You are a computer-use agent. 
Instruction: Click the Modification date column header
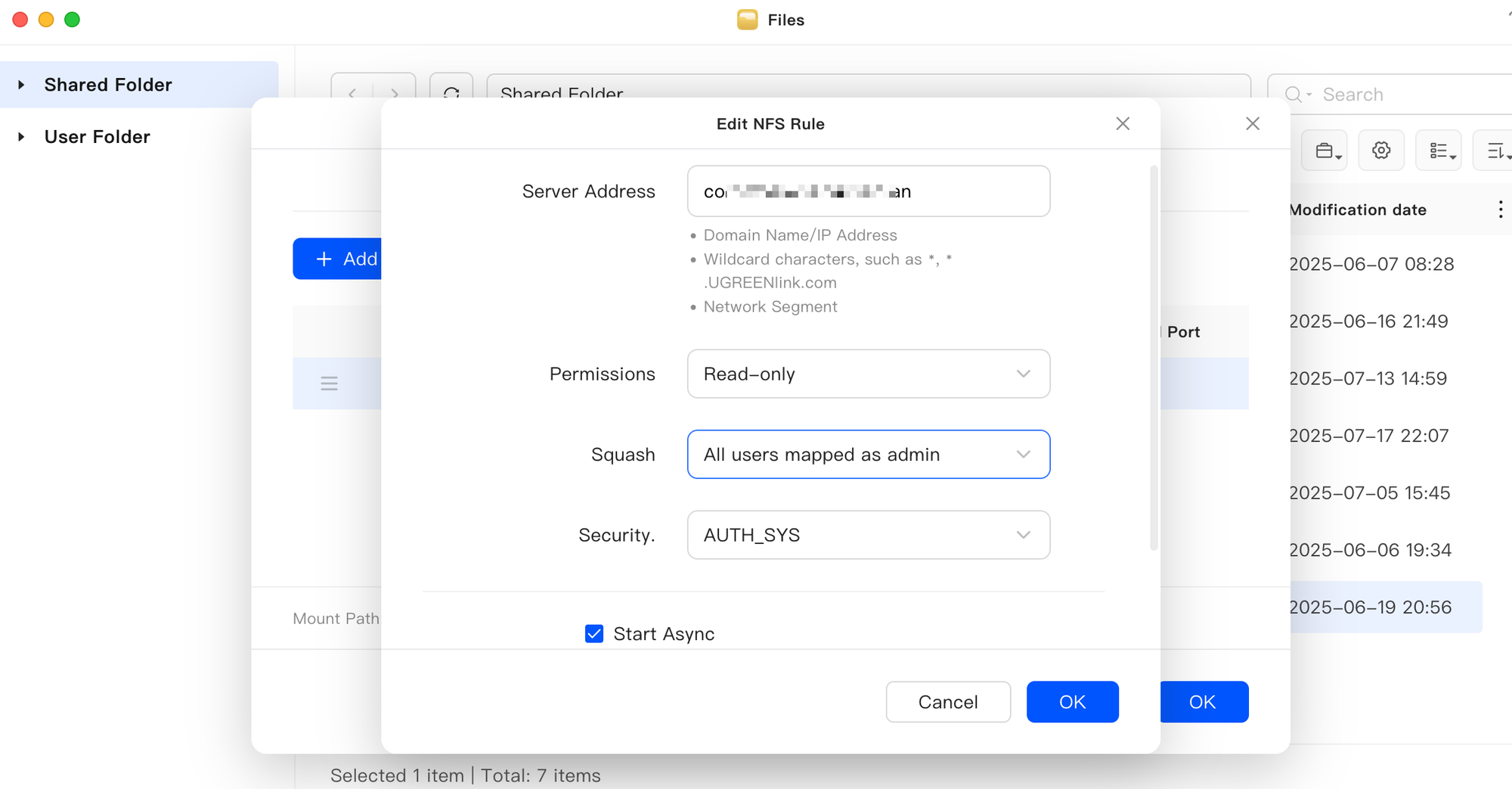pyautogui.click(x=1358, y=210)
